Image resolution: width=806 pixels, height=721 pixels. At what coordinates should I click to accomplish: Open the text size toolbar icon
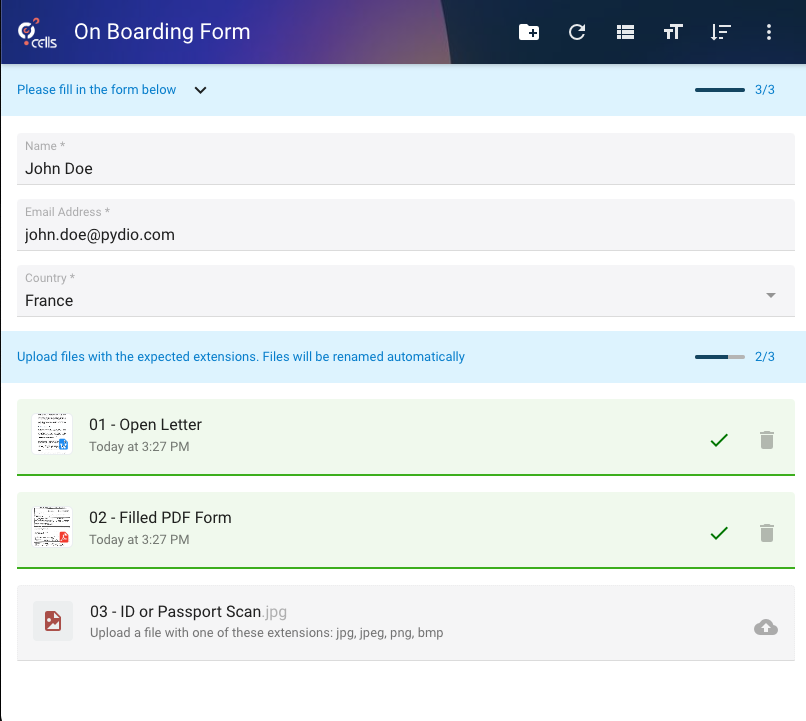(673, 32)
